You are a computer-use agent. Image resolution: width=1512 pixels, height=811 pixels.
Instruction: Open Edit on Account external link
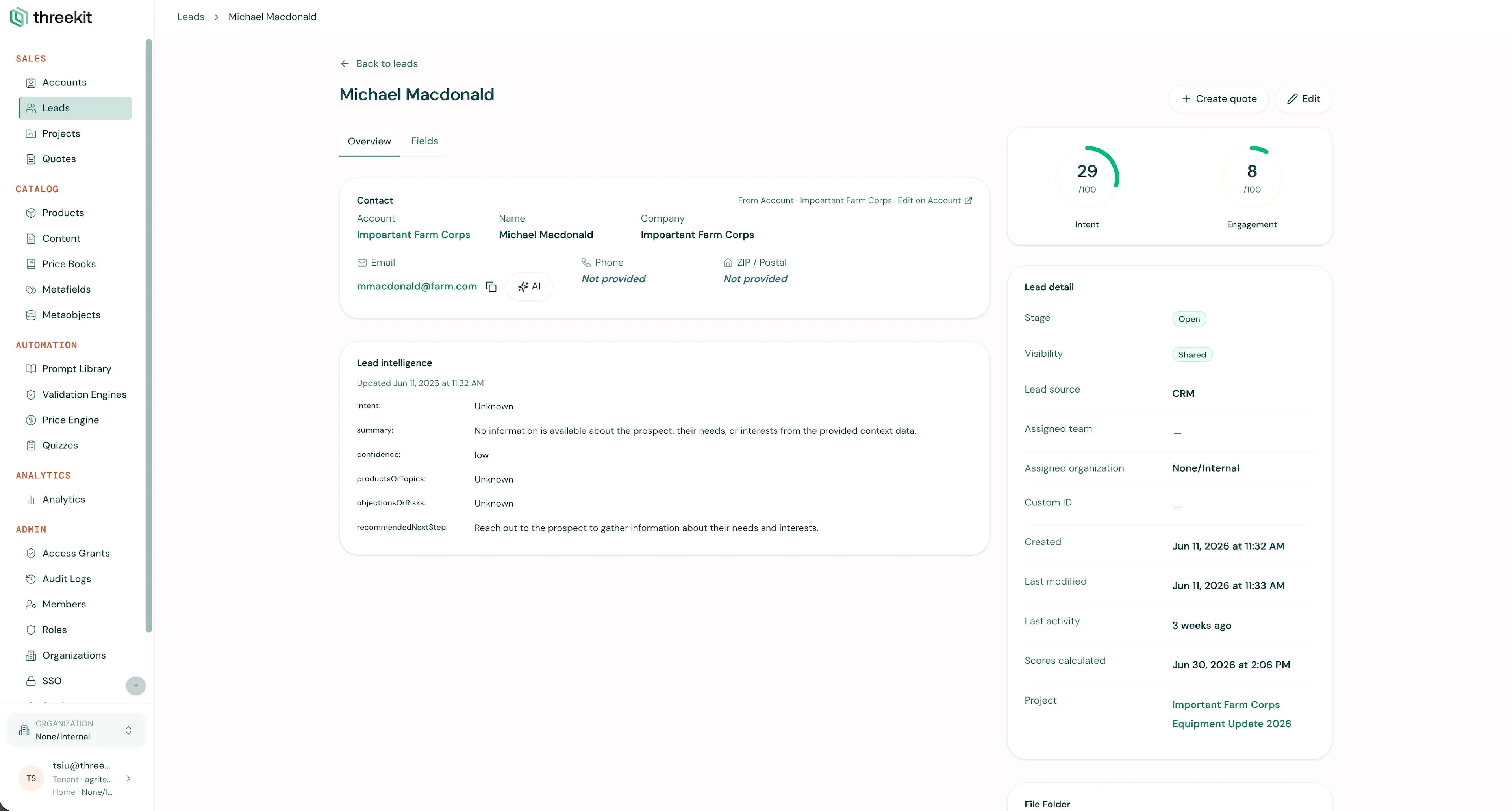(934, 200)
